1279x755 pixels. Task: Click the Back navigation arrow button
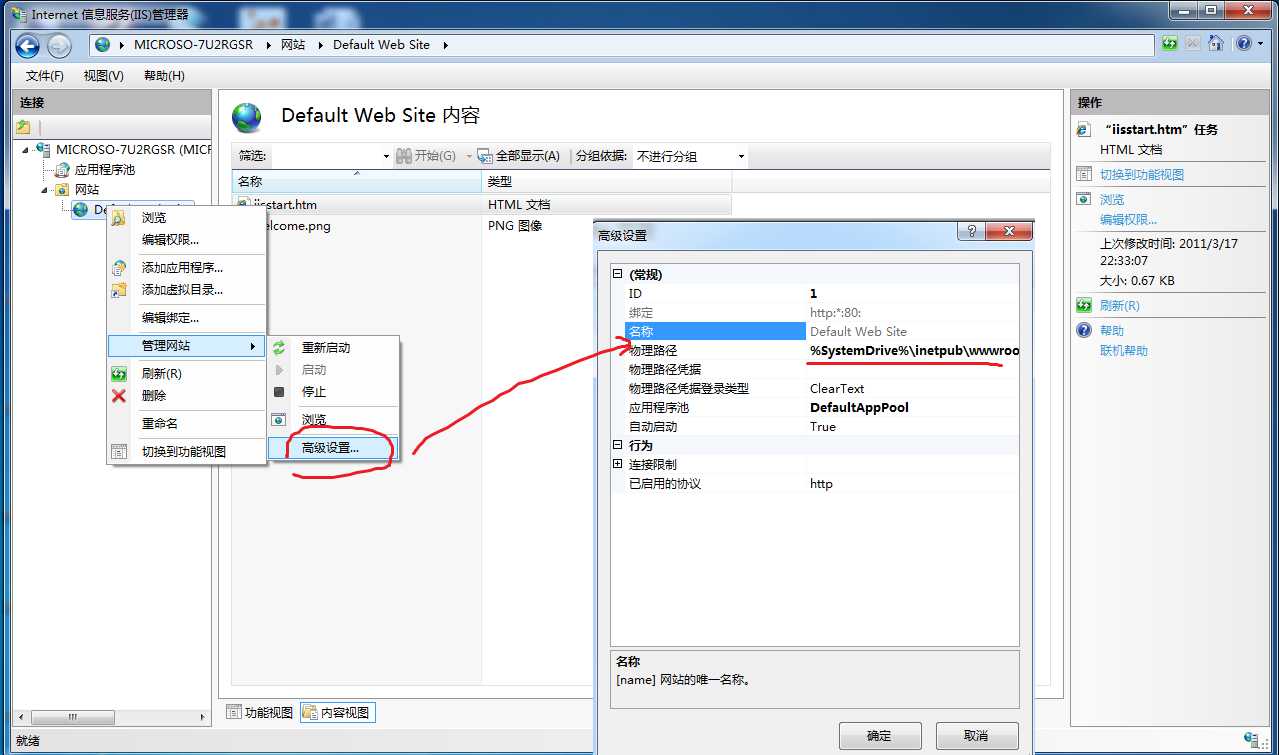pos(27,45)
